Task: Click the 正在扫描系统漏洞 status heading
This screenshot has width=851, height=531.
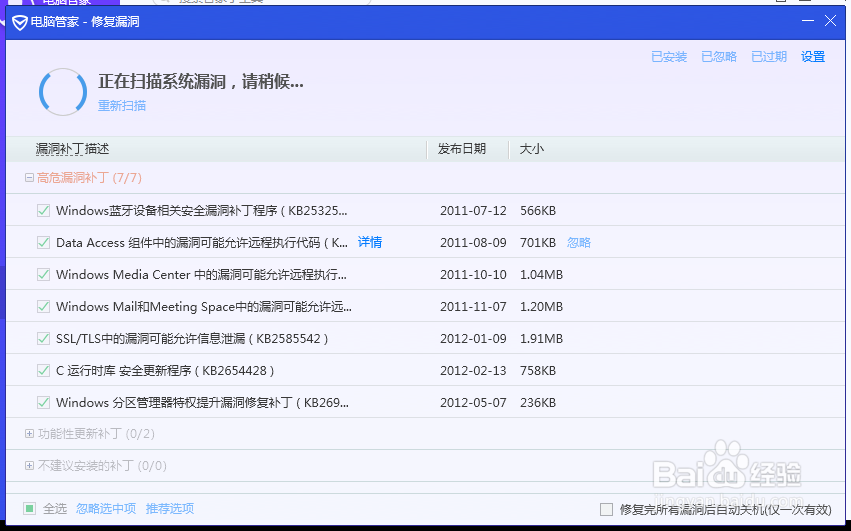Action: [201, 82]
